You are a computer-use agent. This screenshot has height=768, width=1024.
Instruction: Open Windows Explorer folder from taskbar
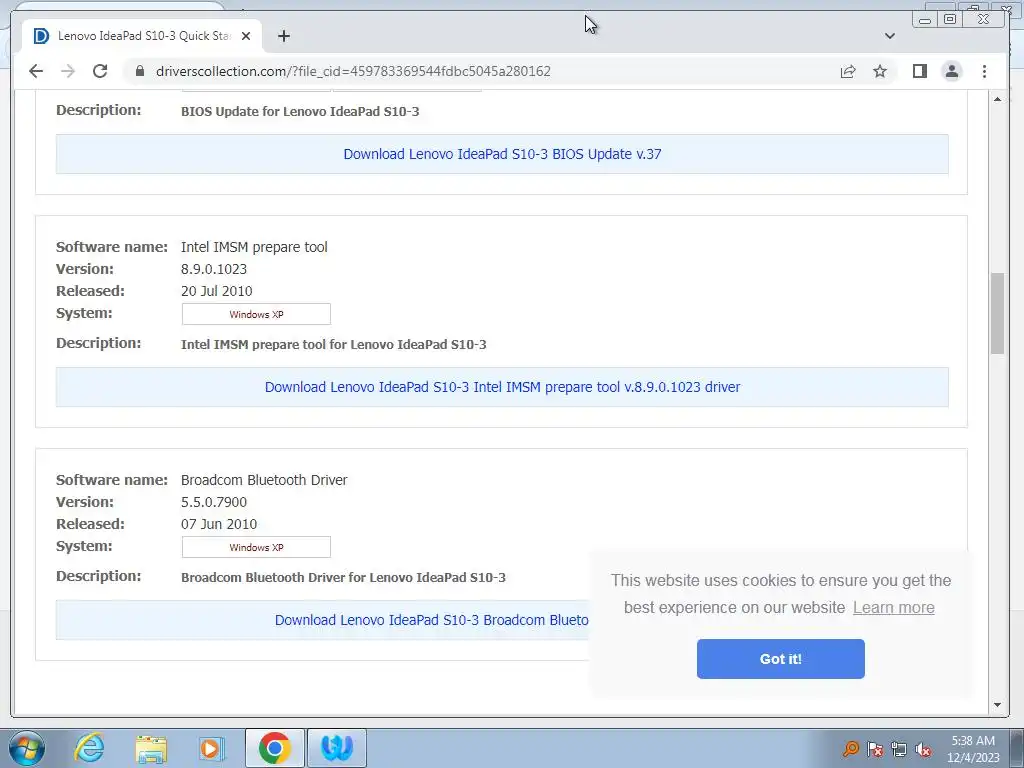(x=152, y=748)
